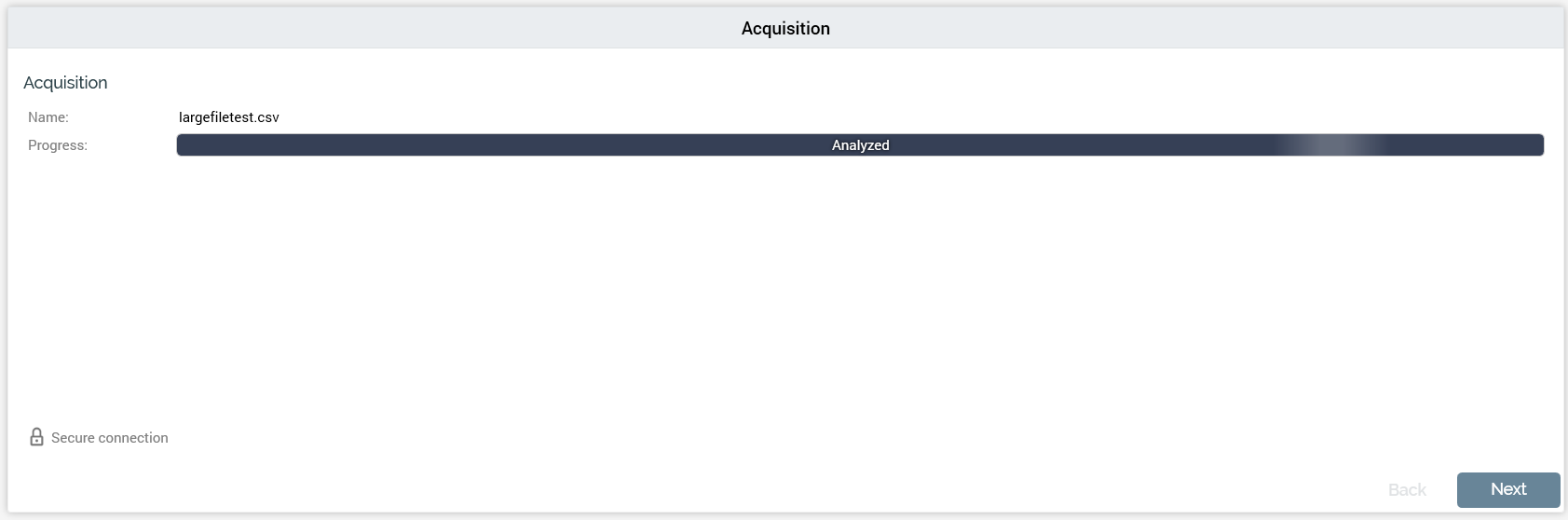The width and height of the screenshot is (1568, 520).
Task: Click the word Analyzed in the progress bar
Action: [x=860, y=145]
